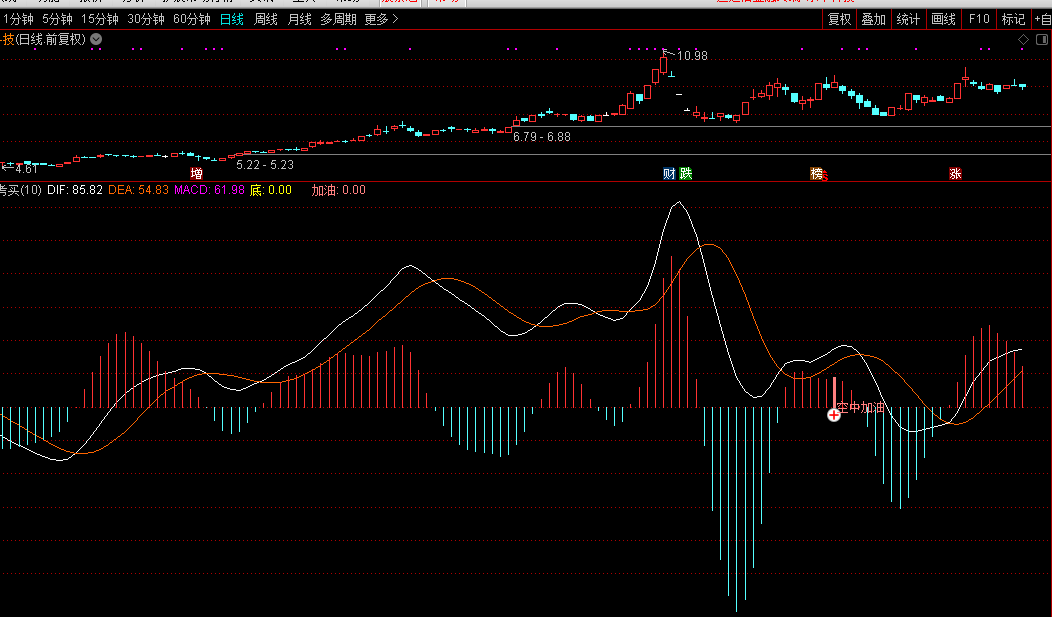Click the 增 event marker on the chart
This screenshot has width=1052, height=617.
point(210,174)
